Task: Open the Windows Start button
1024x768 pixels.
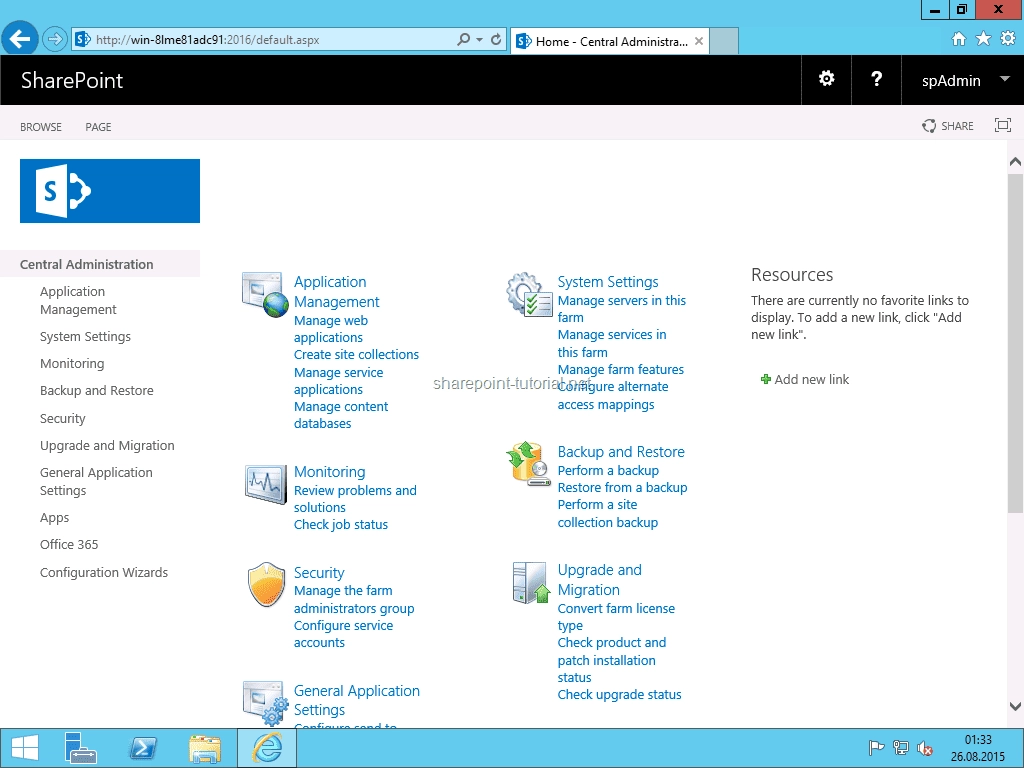Action: click(25, 748)
